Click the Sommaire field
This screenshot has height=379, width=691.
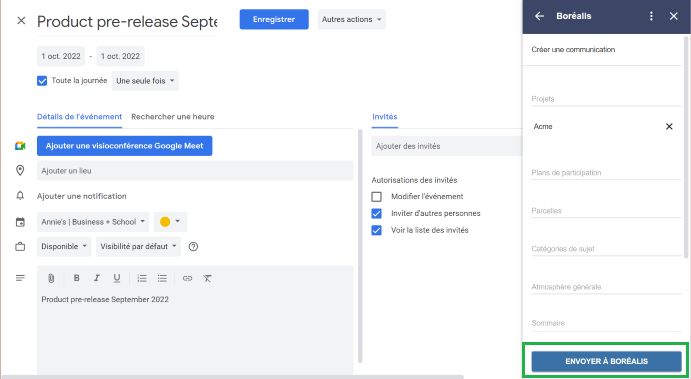point(606,323)
